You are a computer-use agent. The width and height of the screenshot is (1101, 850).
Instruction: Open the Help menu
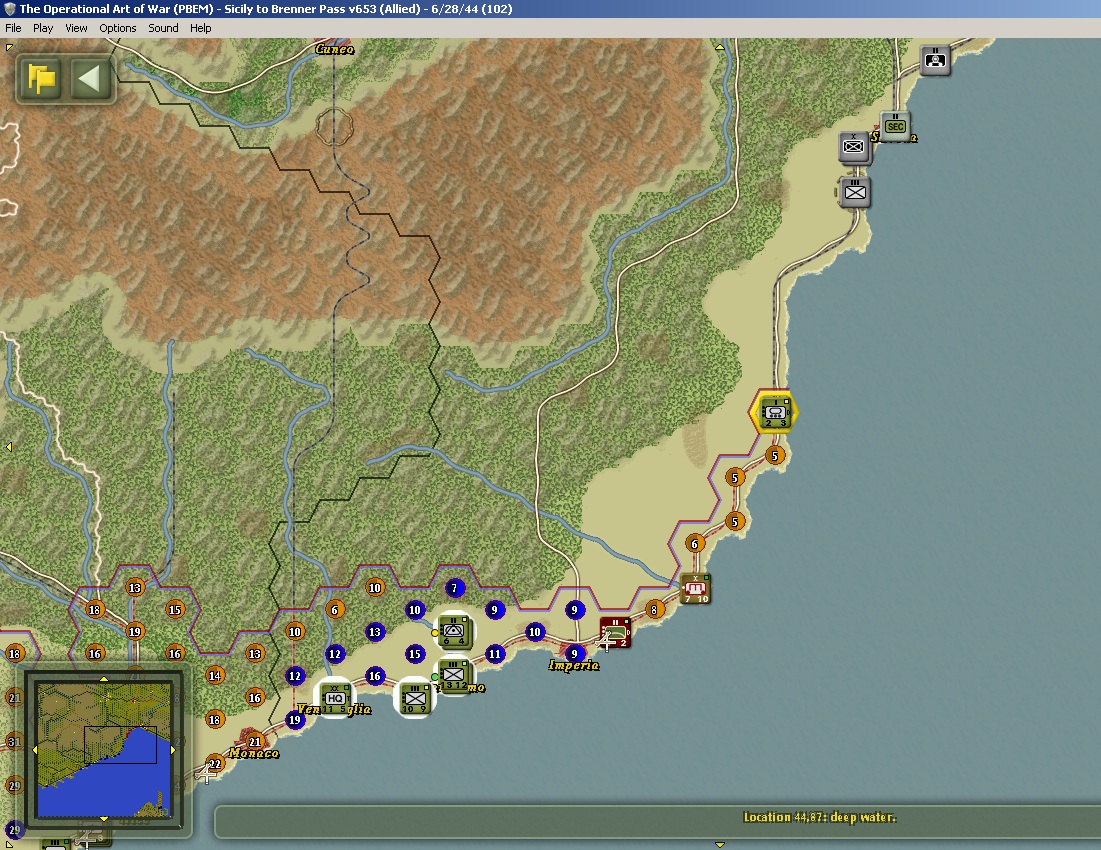click(x=200, y=28)
